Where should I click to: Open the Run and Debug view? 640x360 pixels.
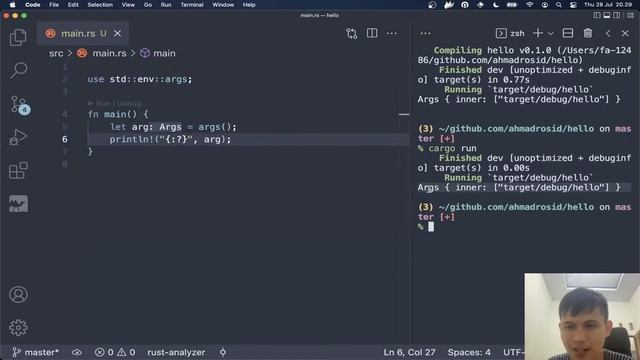click(18, 137)
